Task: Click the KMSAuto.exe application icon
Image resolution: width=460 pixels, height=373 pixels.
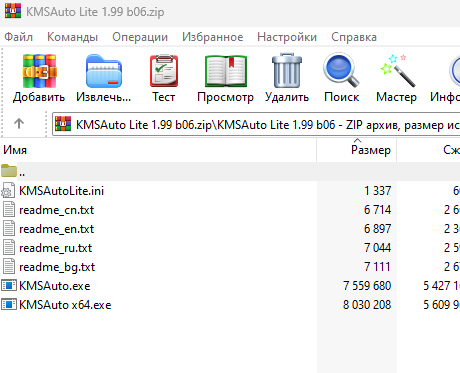Action: pyautogui.click(x=9, y=286)
